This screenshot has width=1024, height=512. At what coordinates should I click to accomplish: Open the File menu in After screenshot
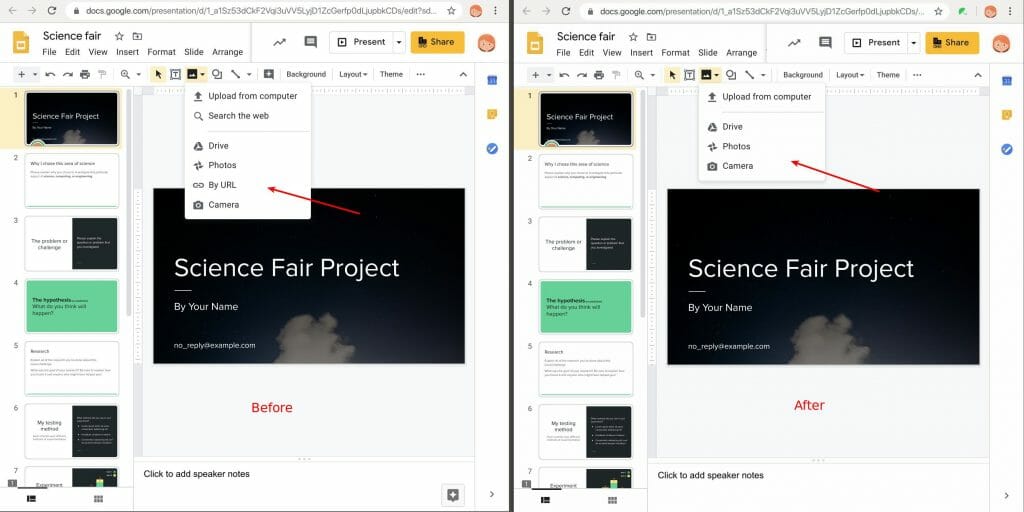coord(563,53)
